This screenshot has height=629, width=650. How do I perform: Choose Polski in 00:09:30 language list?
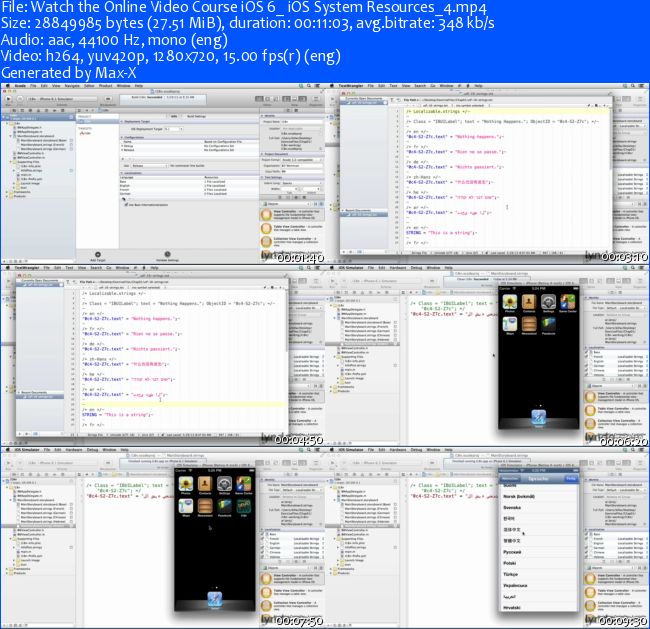coord(538,563)
